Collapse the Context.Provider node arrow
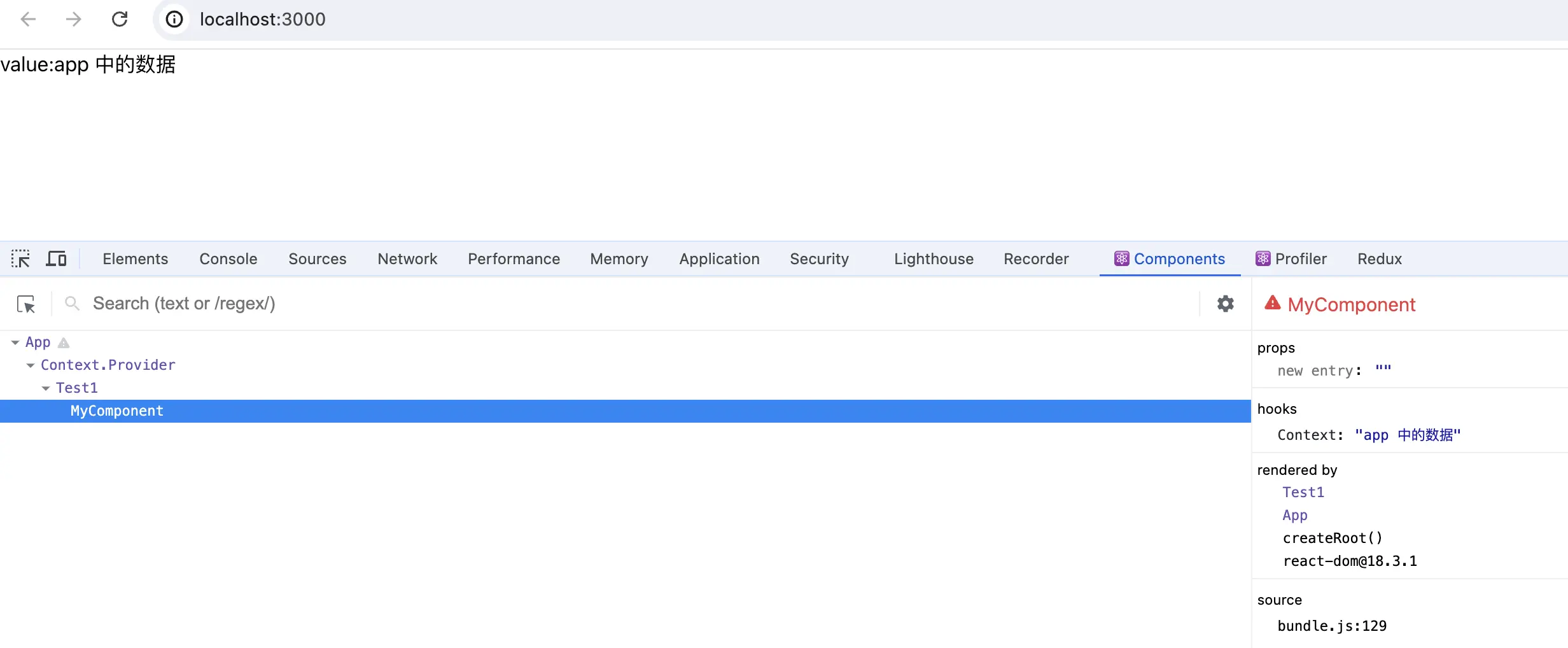Screen dimensions: 1568x648 tap(30, 365)
